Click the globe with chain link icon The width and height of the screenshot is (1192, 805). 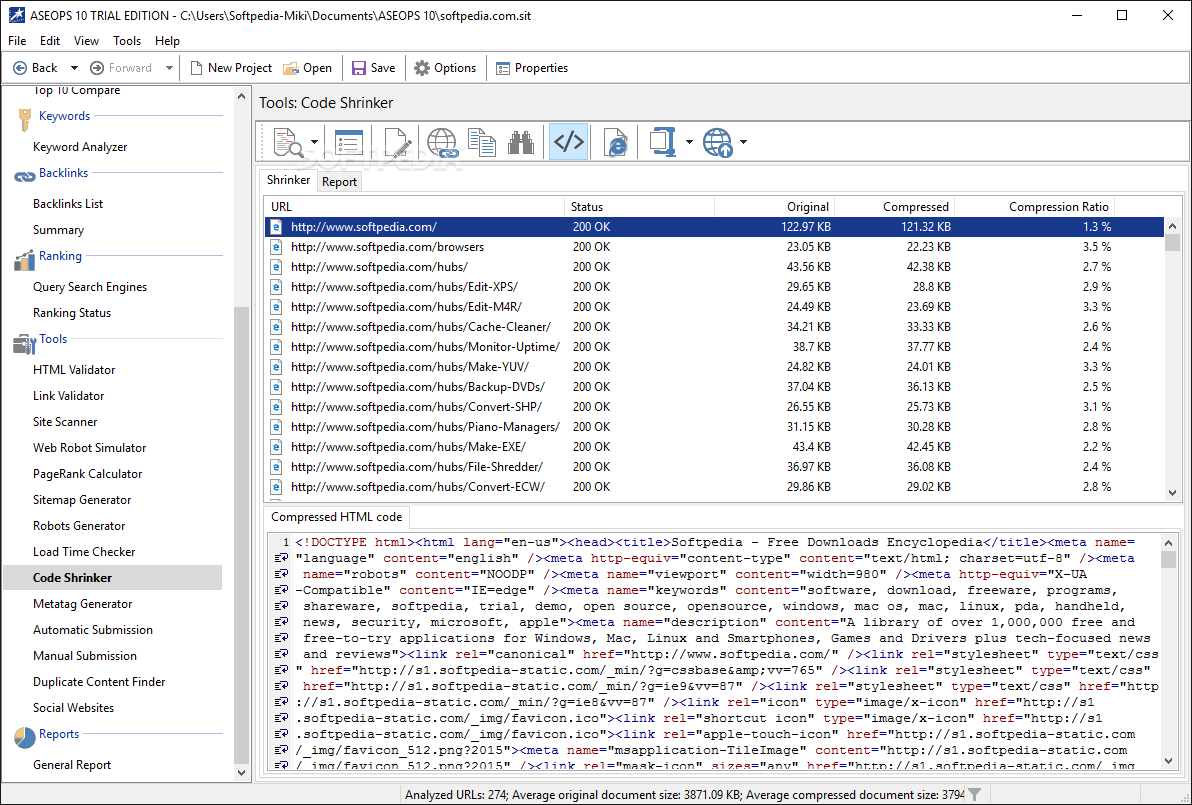click(442, 142)
